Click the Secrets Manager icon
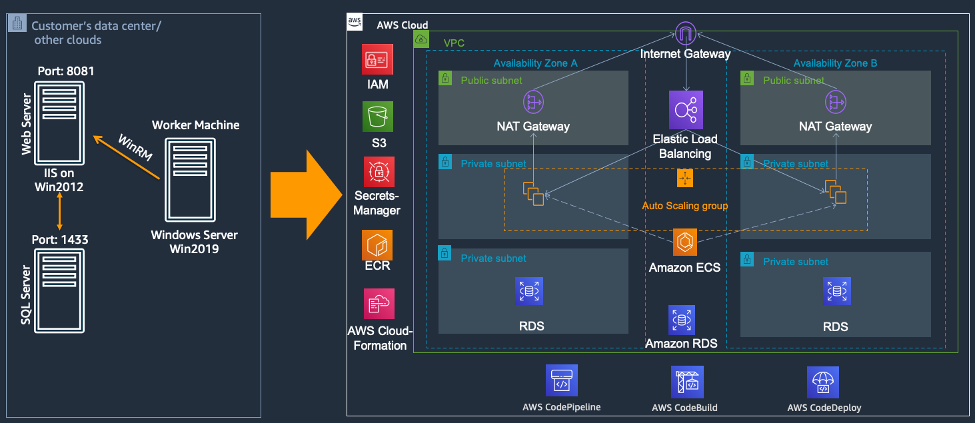 pos(378,171)
